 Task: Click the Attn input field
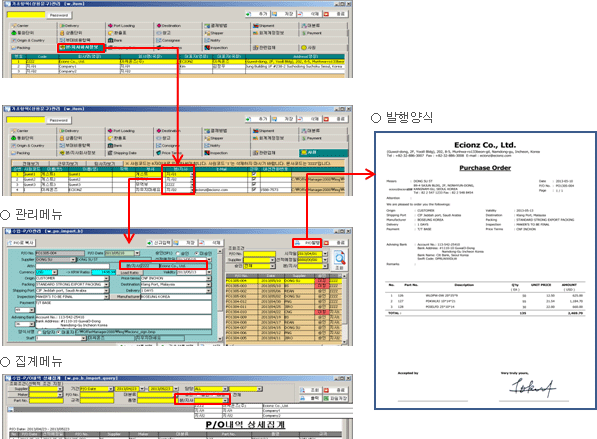click(x=72, y=266)
